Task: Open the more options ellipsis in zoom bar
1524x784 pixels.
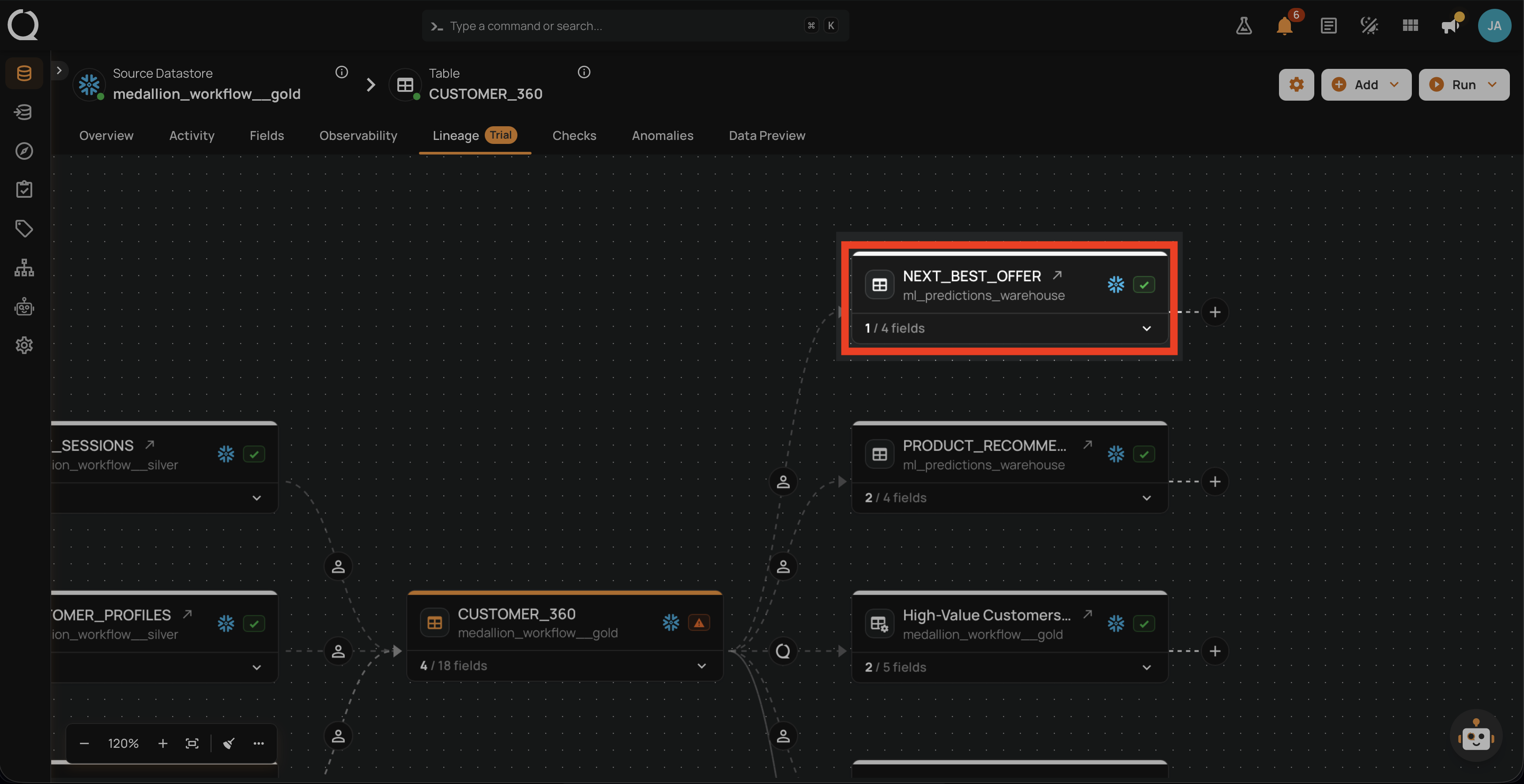Action: (259, 743)
